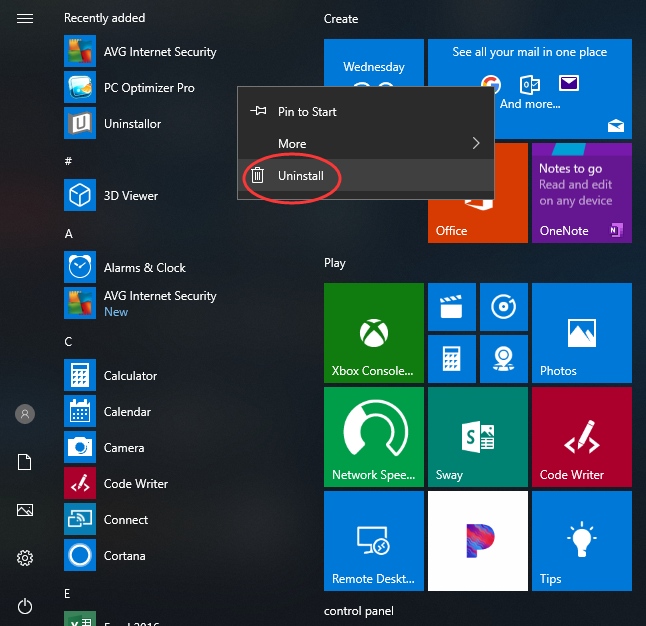Viewport: 646px width, 626px height.
Task: Open Network Speed Test tile
Action: 374,437
